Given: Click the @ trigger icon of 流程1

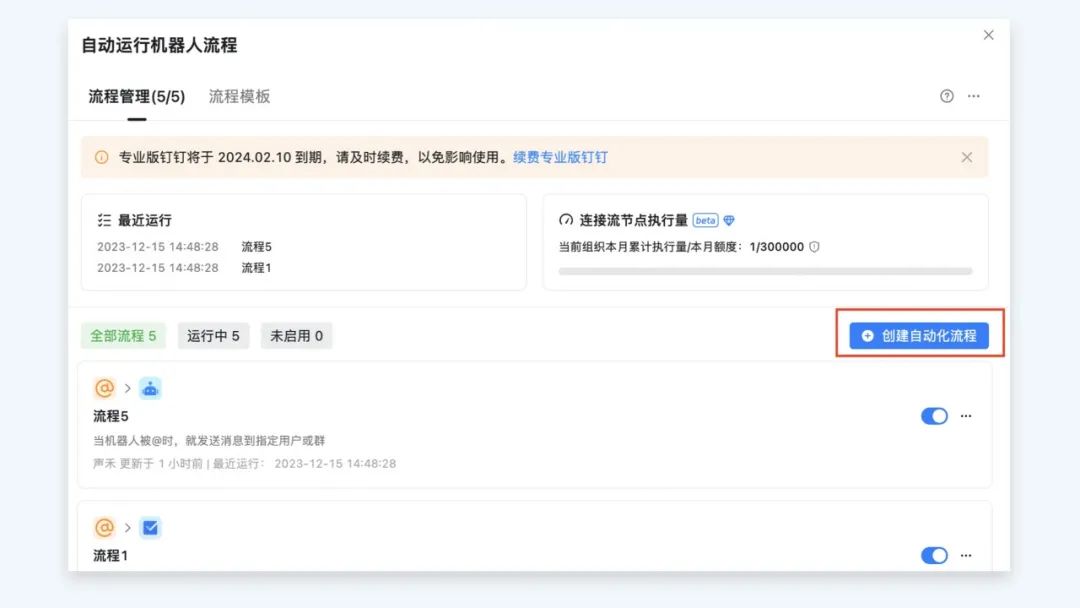Looking at the screenshot, I should point(104,528).
